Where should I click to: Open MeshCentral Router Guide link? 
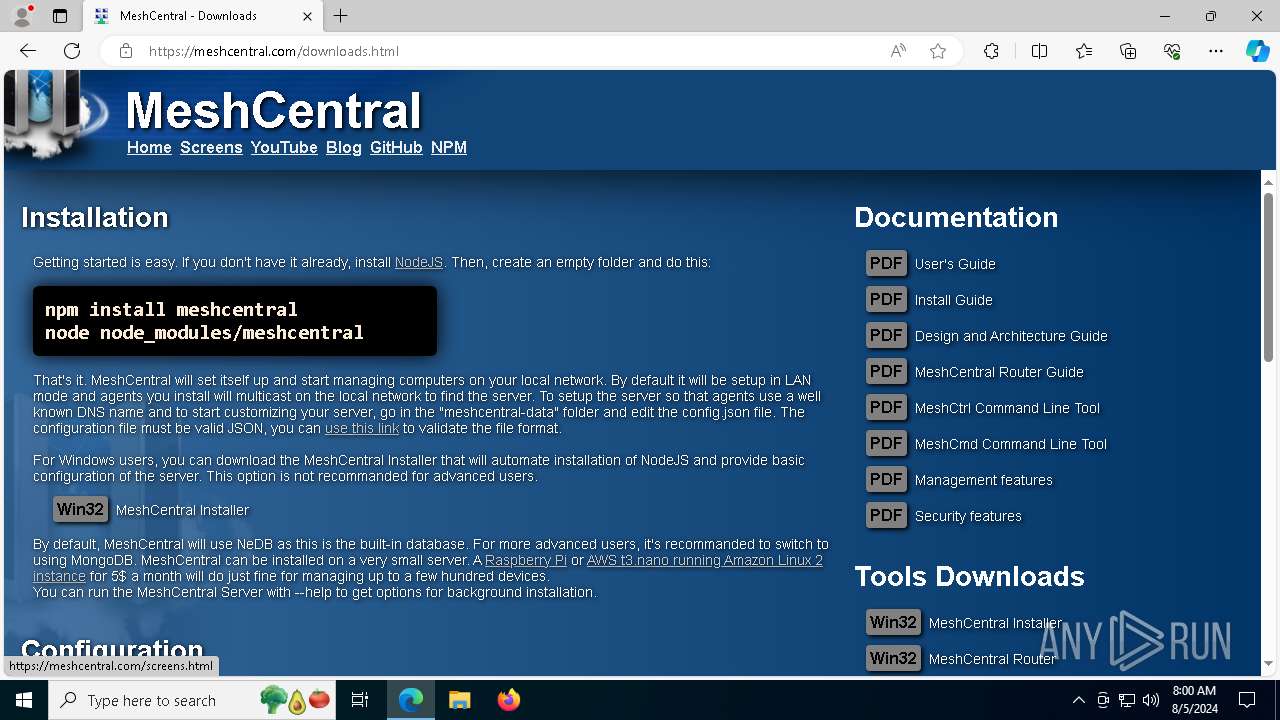(x=999, y=372)
